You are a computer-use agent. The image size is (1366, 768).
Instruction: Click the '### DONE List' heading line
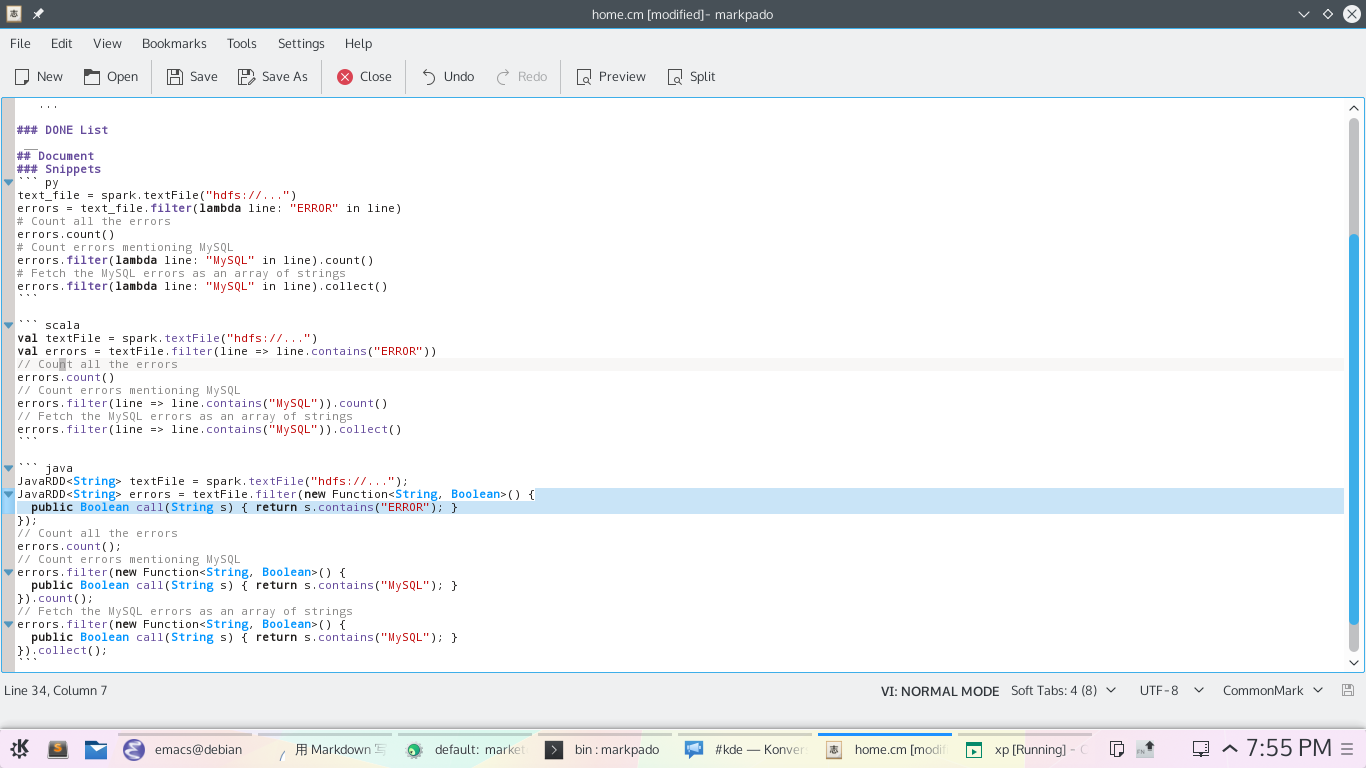[62, 130]
